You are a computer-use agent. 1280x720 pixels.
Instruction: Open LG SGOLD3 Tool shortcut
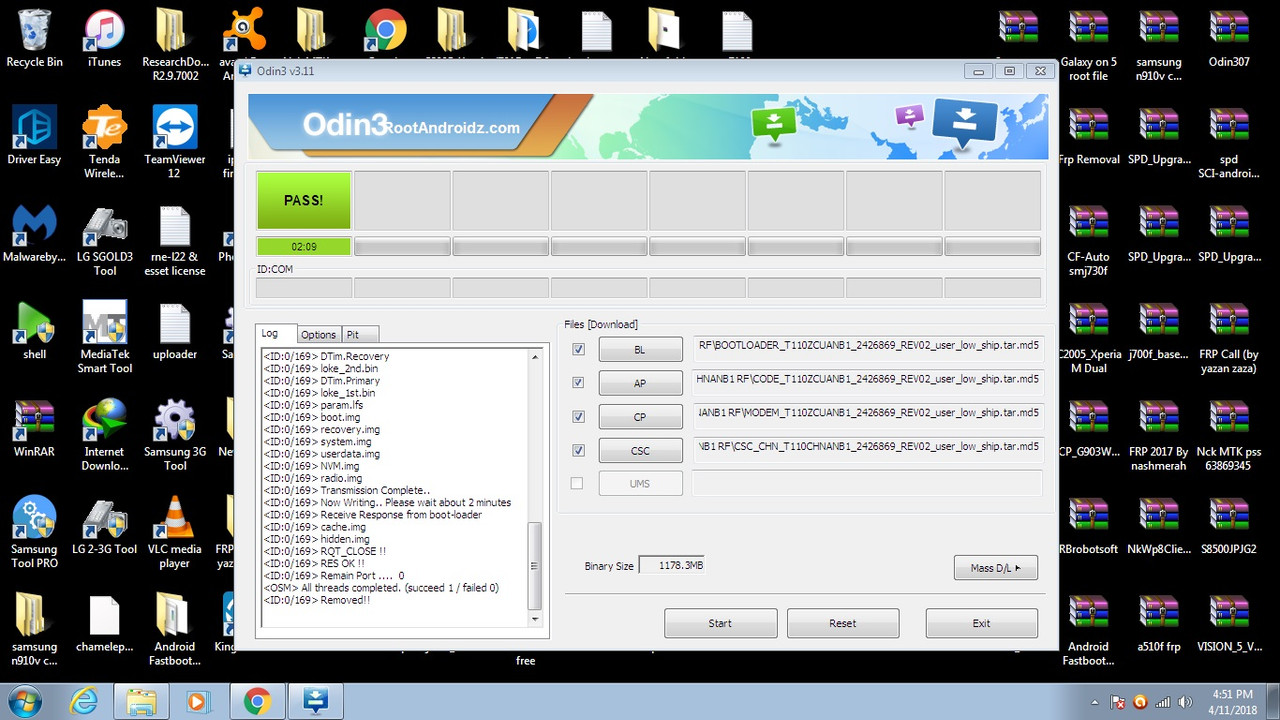click(x=104, y=240)
